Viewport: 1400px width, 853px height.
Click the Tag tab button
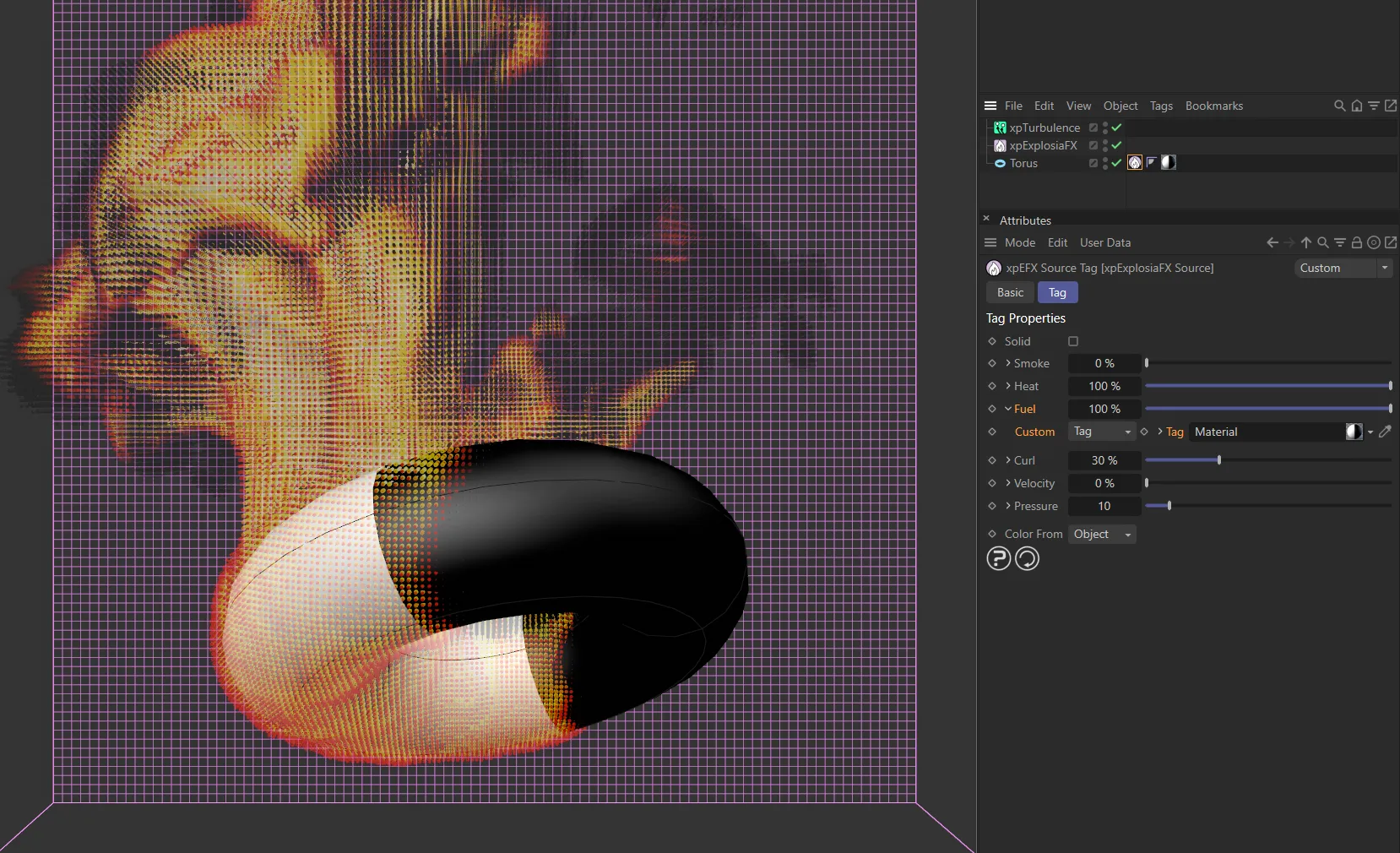tap(1057, 292)
